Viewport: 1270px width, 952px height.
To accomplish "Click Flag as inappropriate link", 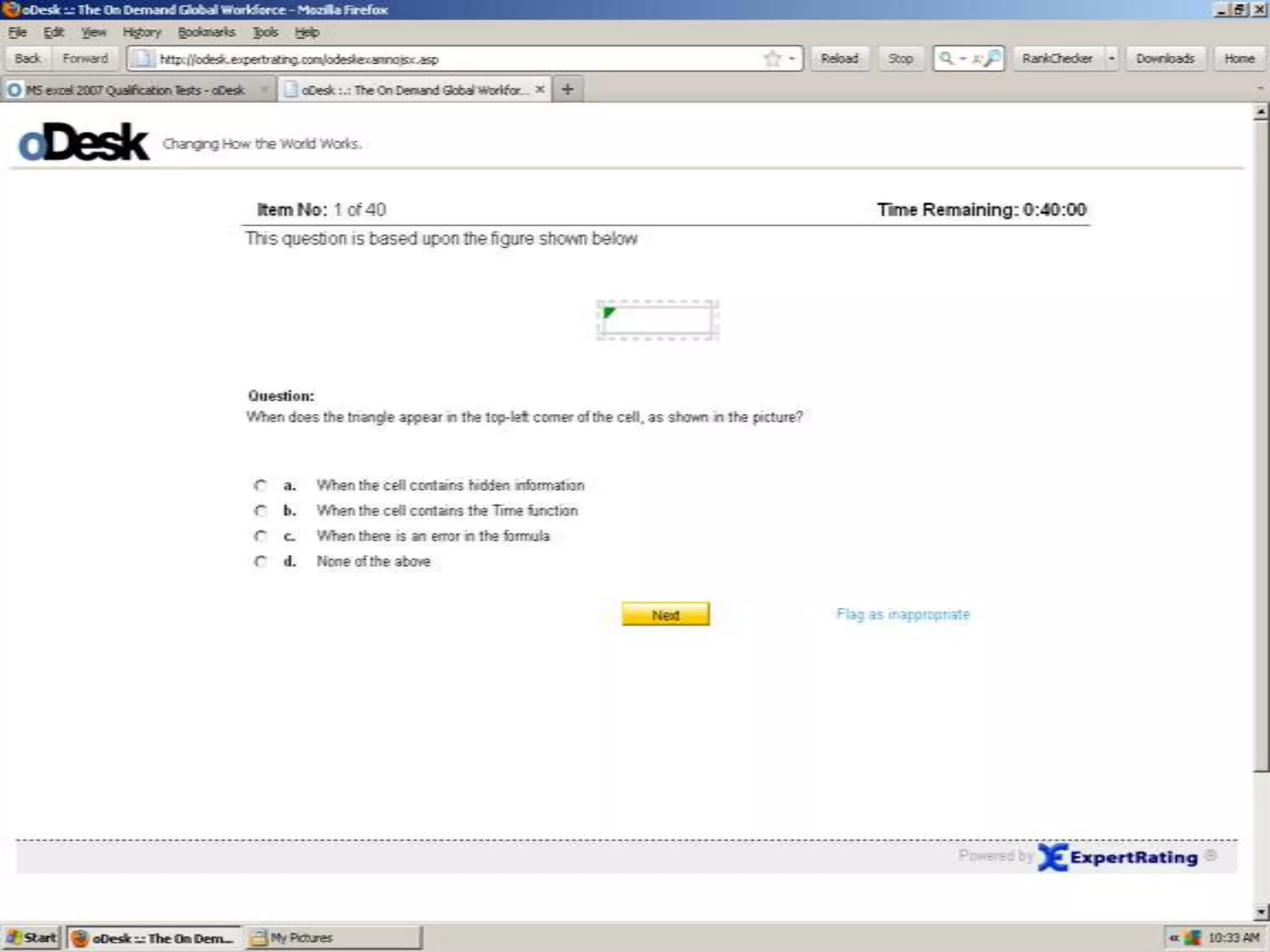I will [x=902, y=614].
